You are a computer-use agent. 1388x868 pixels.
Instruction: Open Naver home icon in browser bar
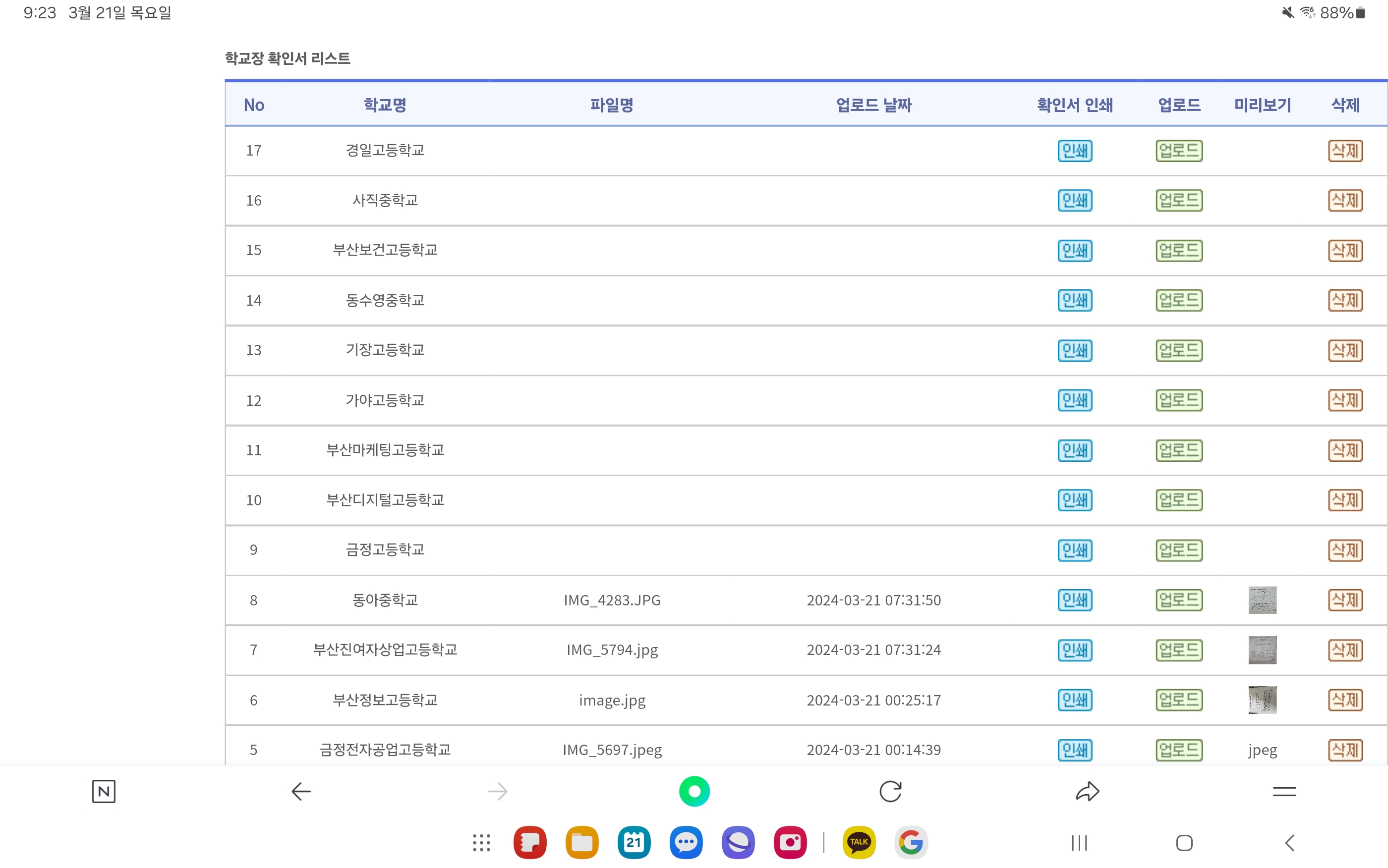(104, 792)
